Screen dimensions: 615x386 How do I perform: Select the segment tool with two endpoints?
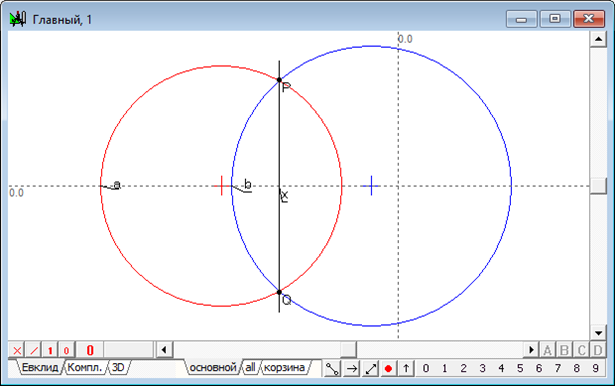[x=332, y=368]
